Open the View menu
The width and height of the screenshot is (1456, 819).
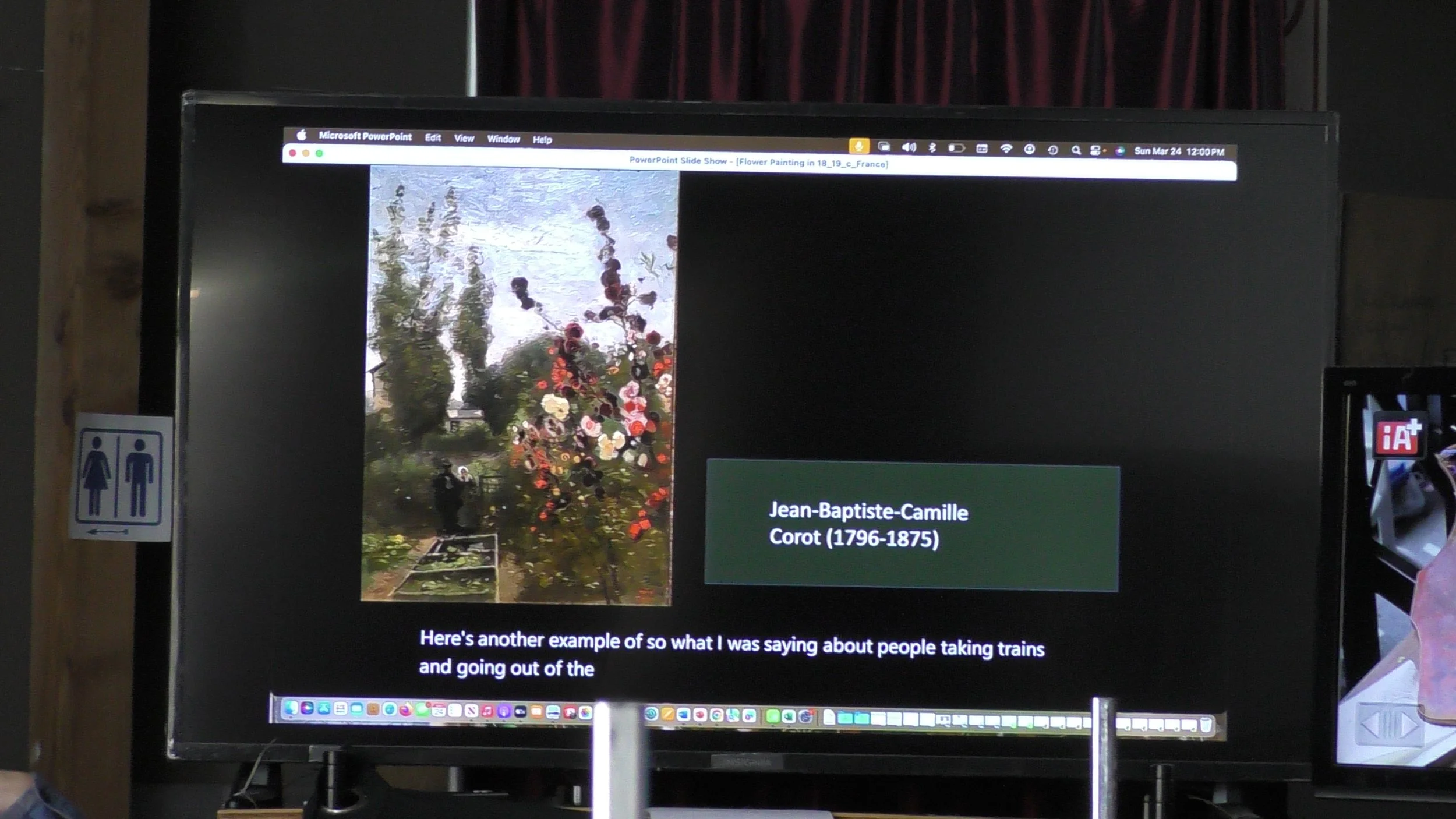tap(464, 138)
